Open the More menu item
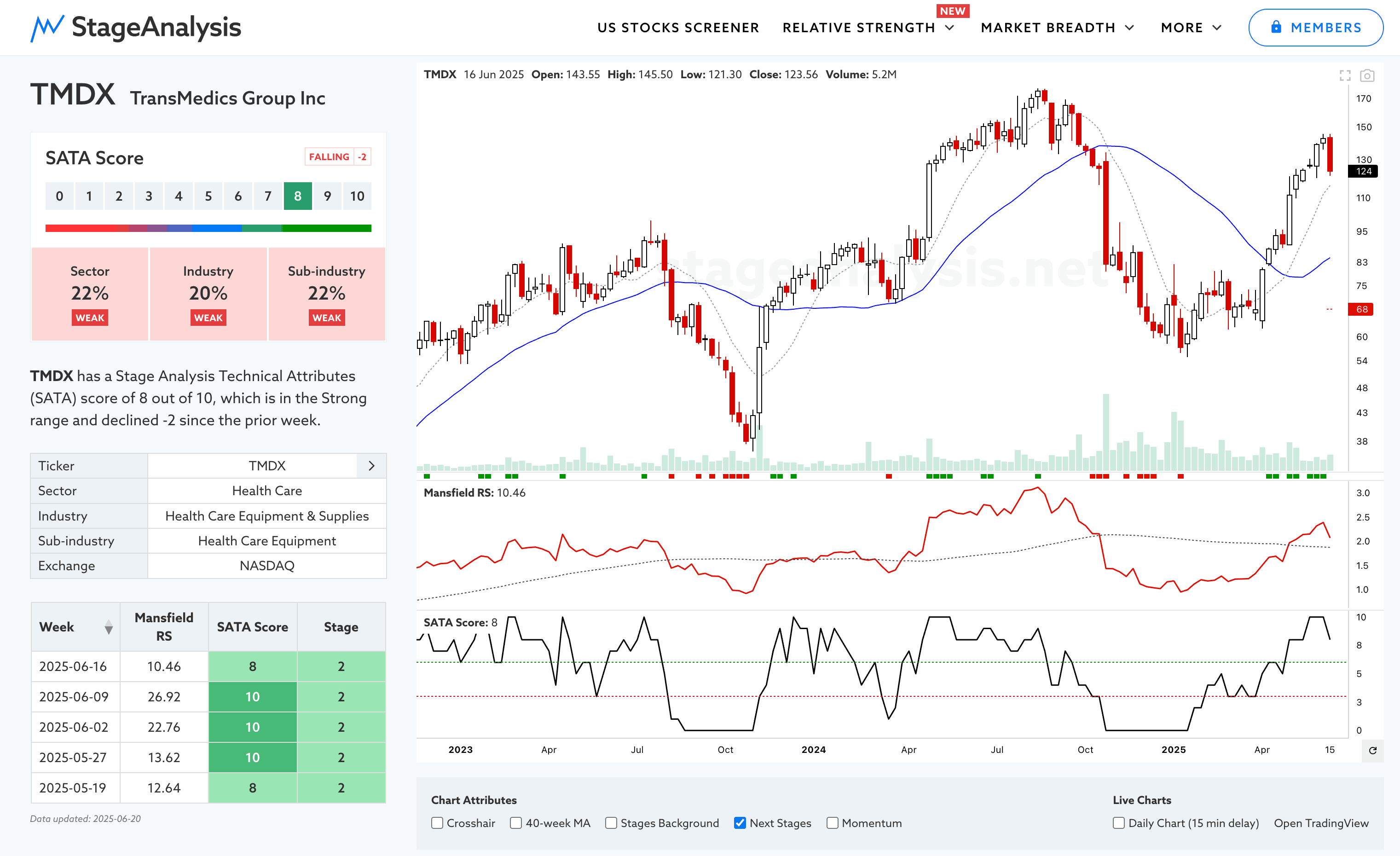The image size is (1400, 856). pos(1182,28)
